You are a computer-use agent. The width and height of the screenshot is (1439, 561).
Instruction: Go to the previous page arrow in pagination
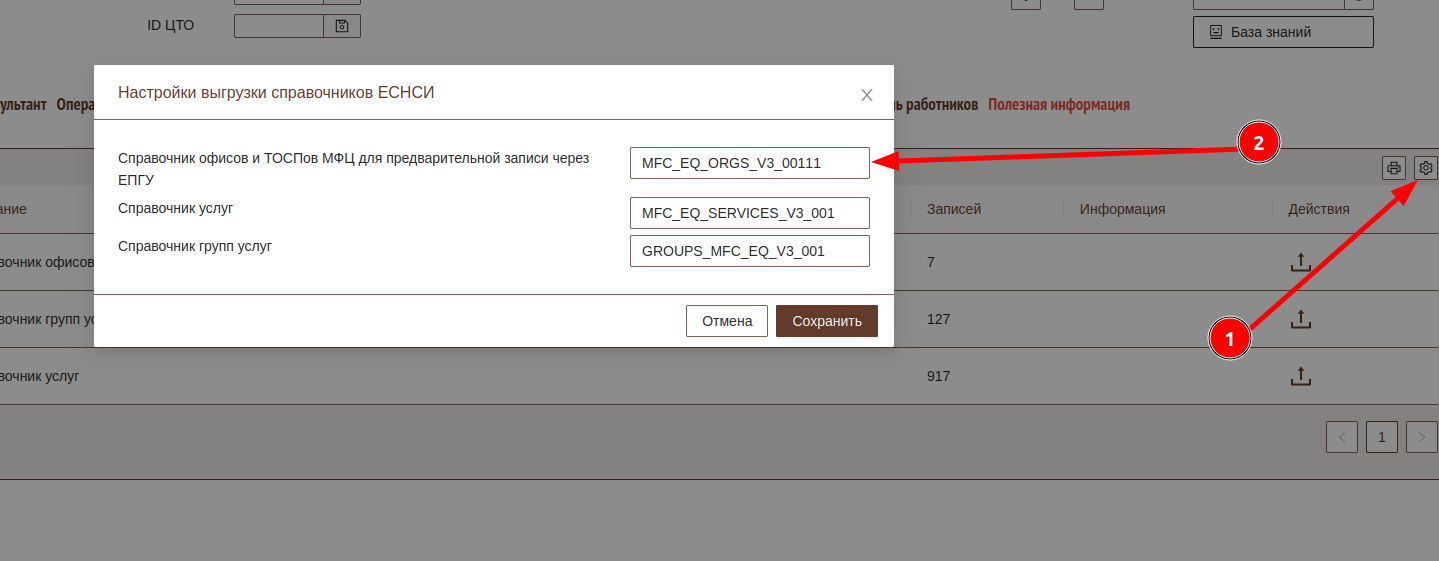tap(1341, 437)
